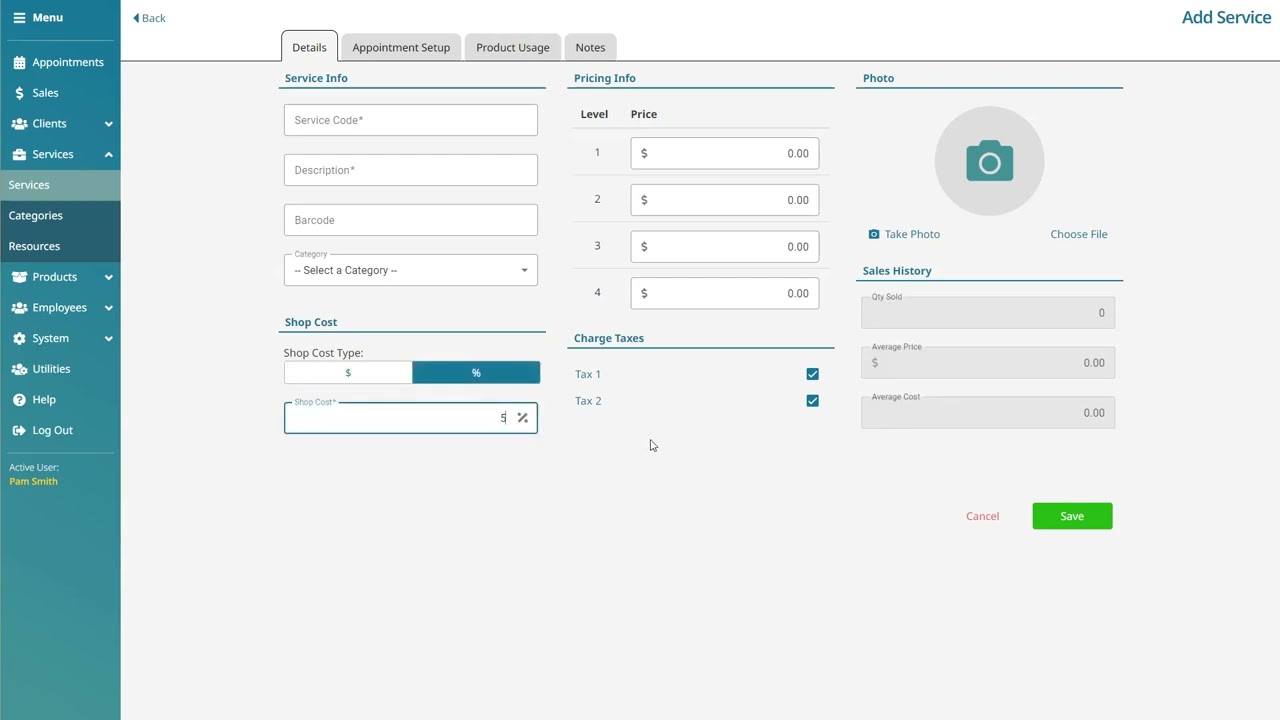This screenshot has height=720, width=1280.
Task: Click the Clients people icon
Action: click(x=19, y=124)
